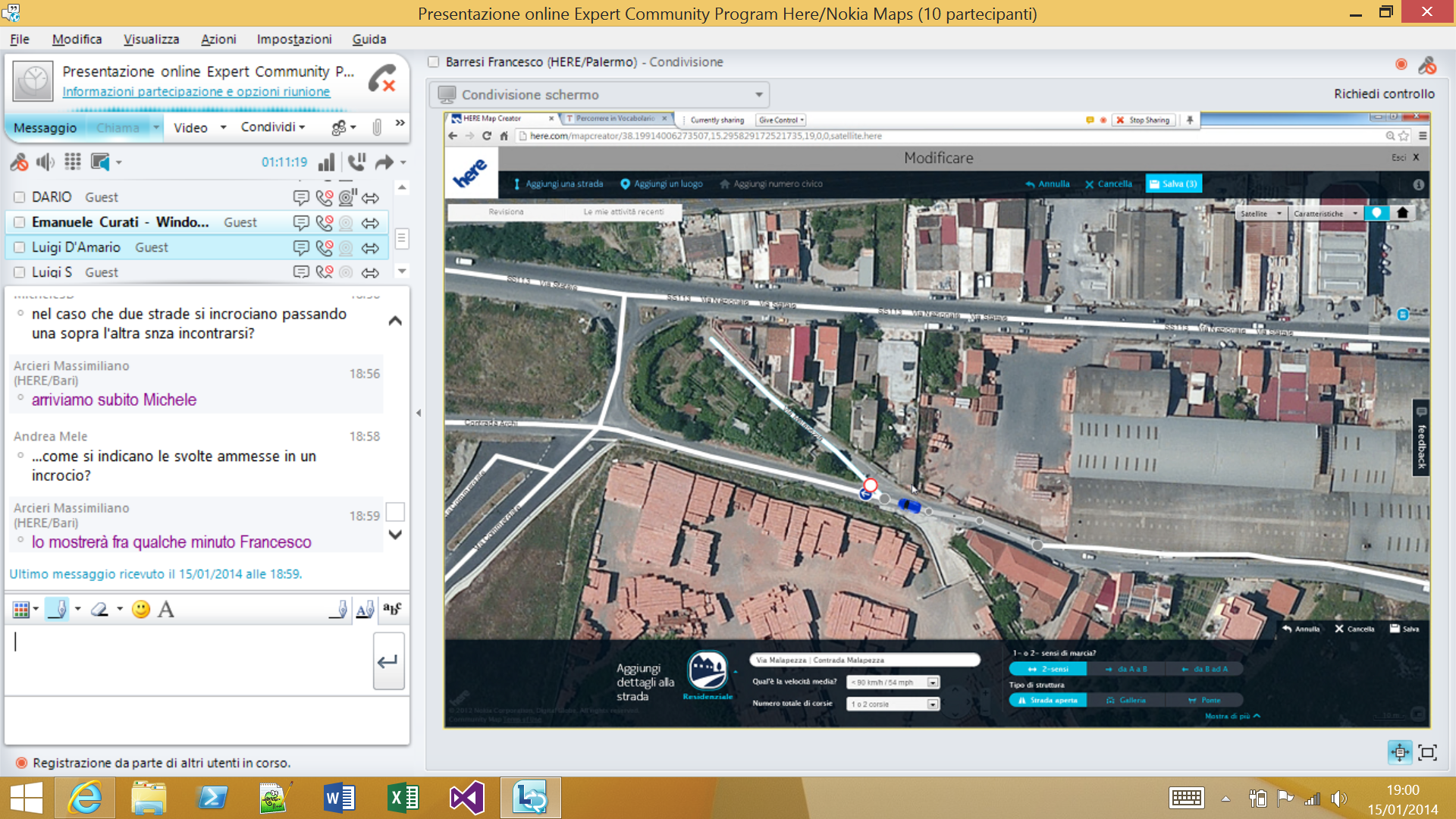Screen dimensions: 1456x819
Task: Open participants options dropdown
Action: 344,127
